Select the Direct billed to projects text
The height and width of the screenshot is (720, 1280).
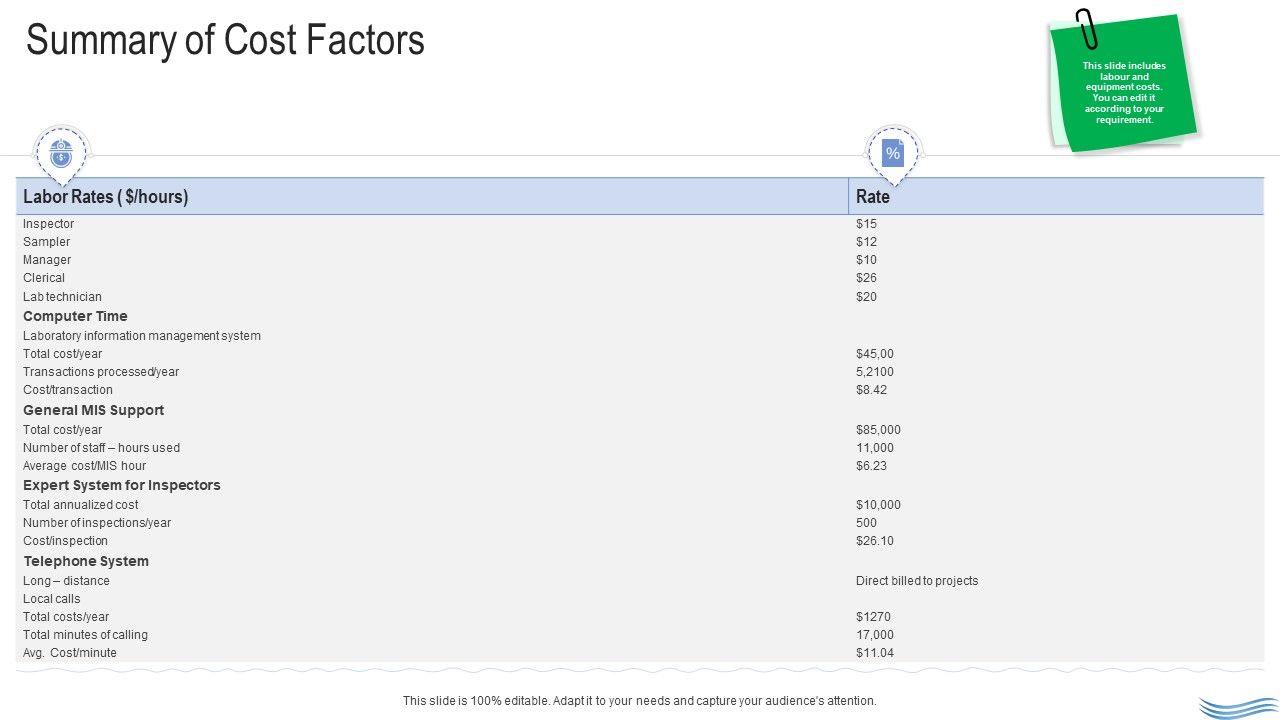pos(917,581)
